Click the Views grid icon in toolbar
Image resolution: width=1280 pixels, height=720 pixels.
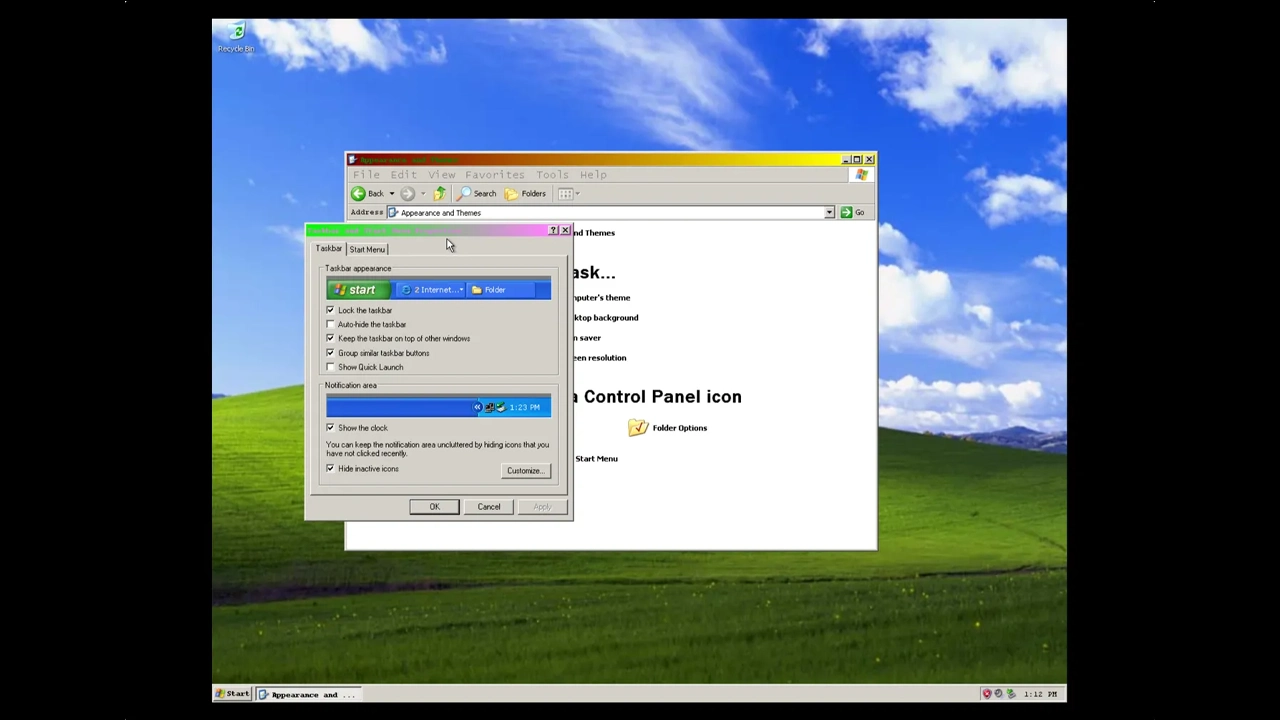[565, 193]
